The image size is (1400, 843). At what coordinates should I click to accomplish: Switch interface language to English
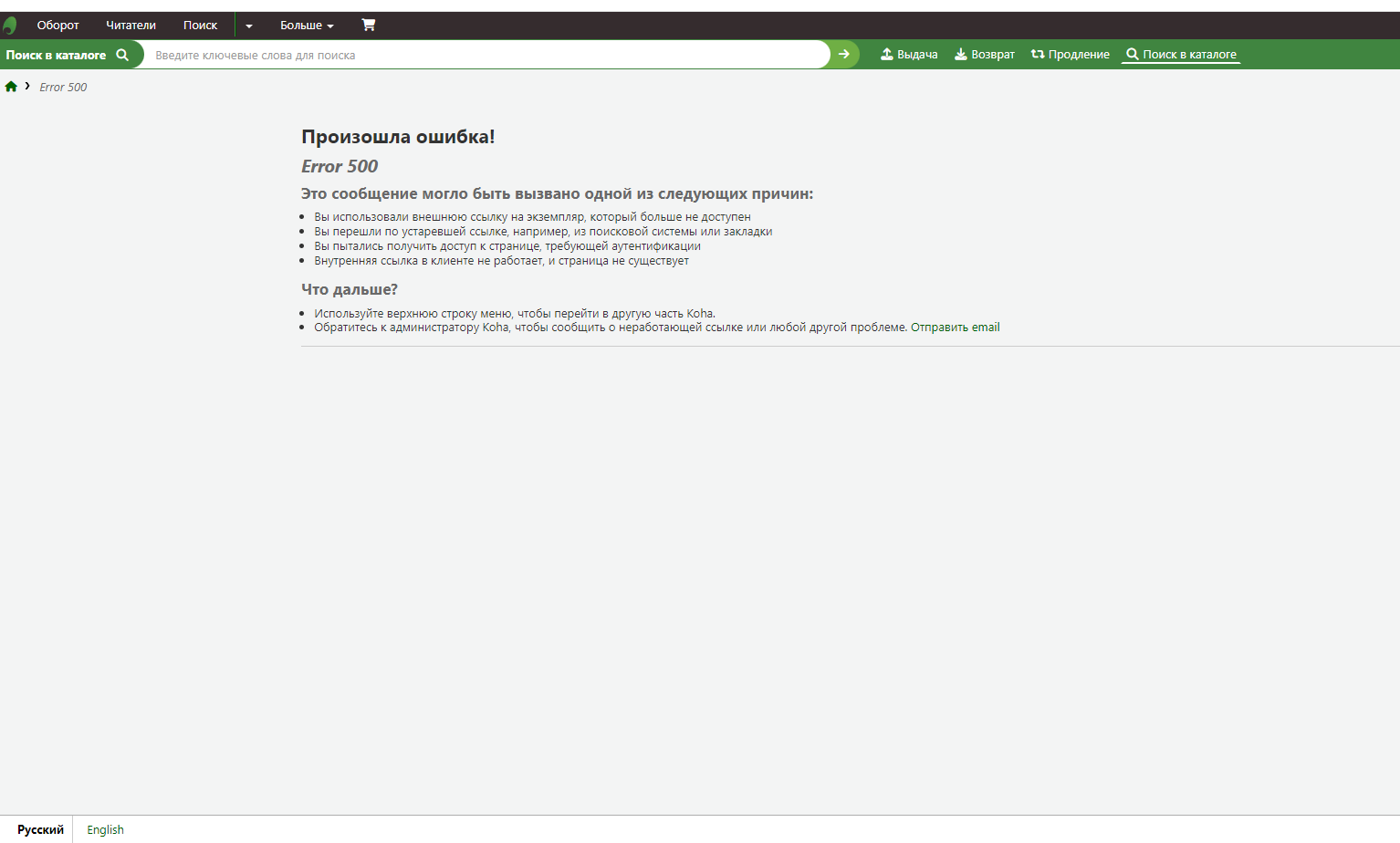coord(105,829)
